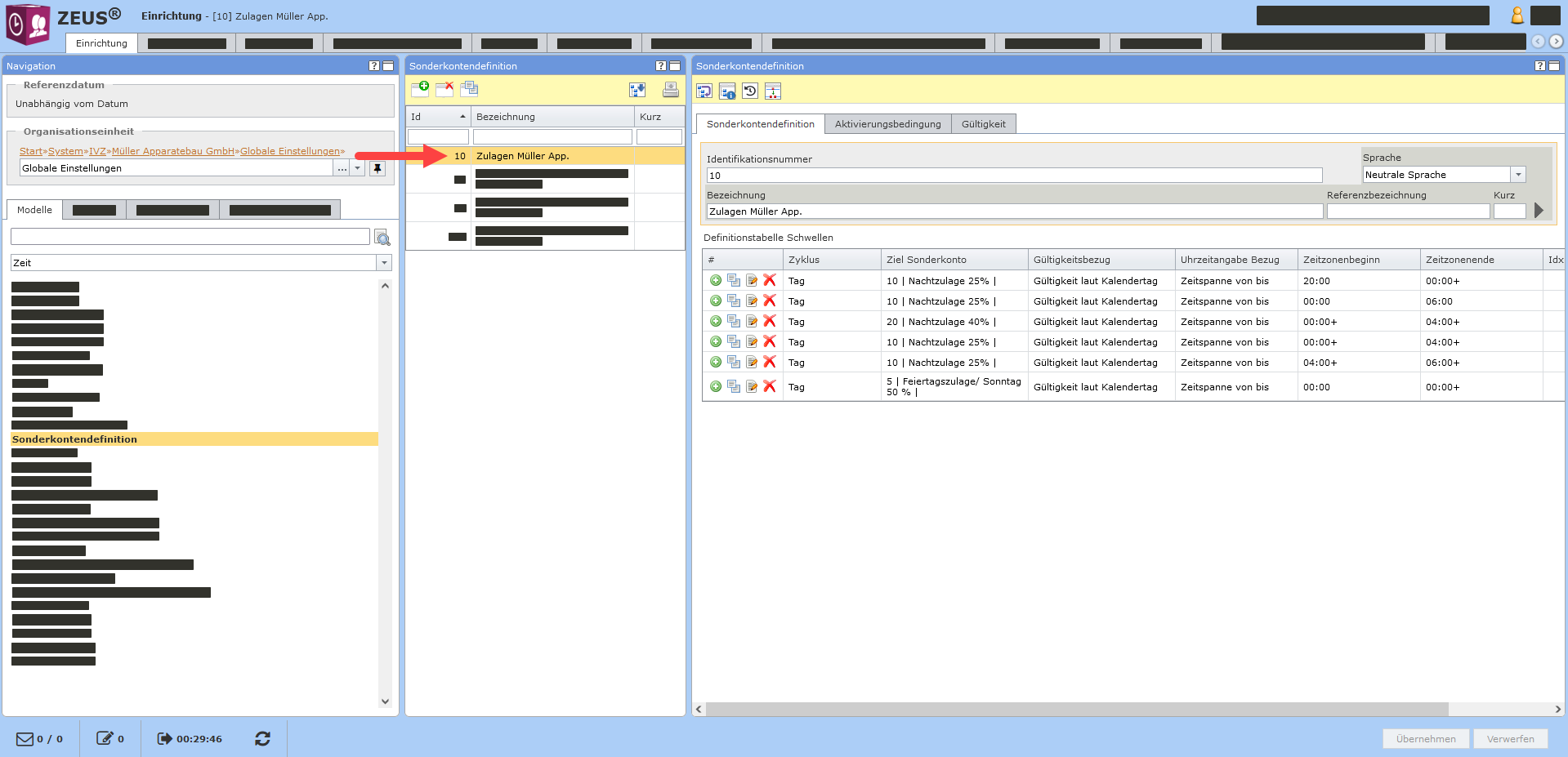The image size is (1568, 757).
Task: Delete the Nachtzulage 40% threshold row
Action: [770, 322]
